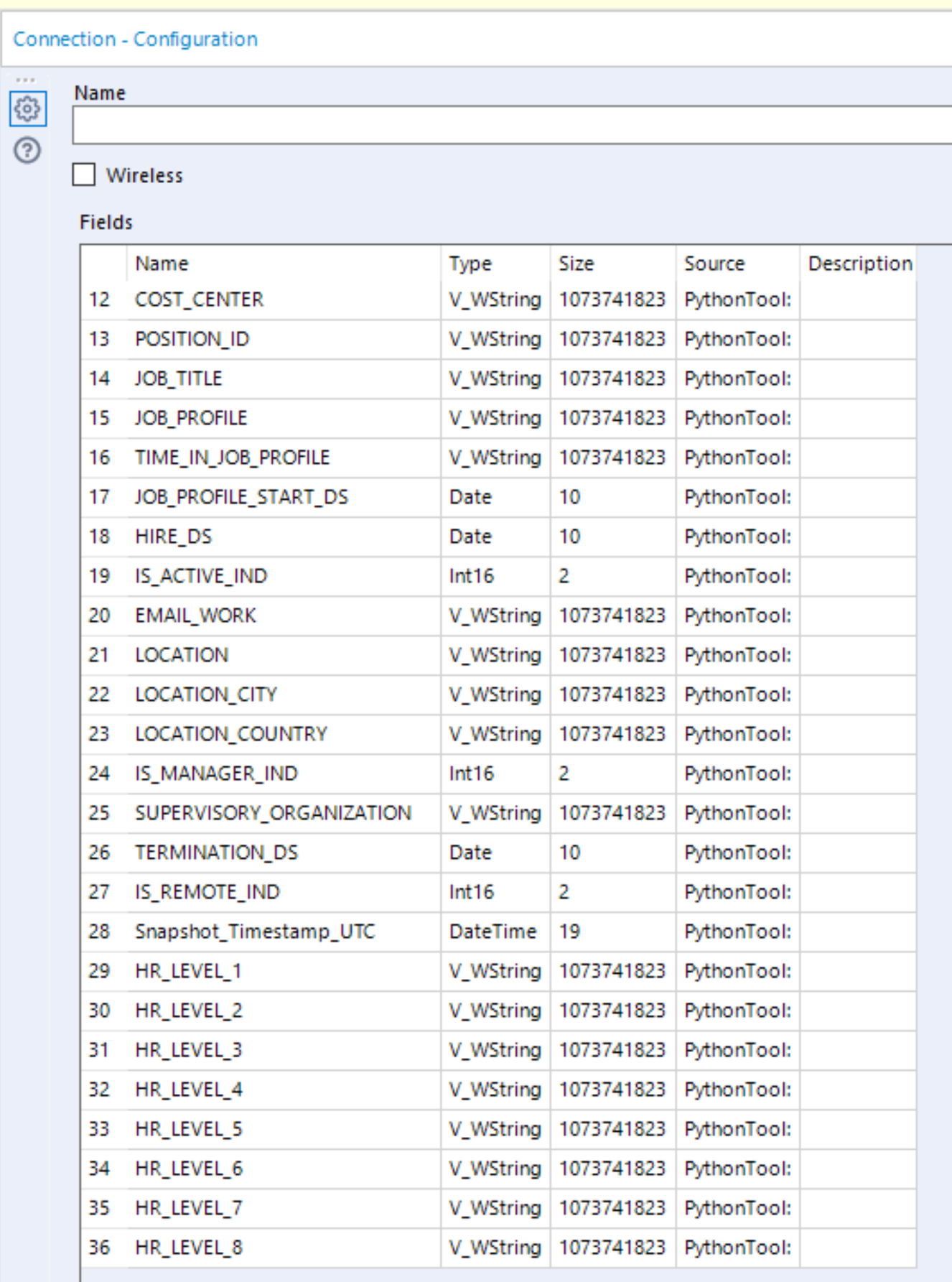The width and height of the screenshot is (952, 1282).
Task: Click the Name column header
Action: (x=162, y=264)
